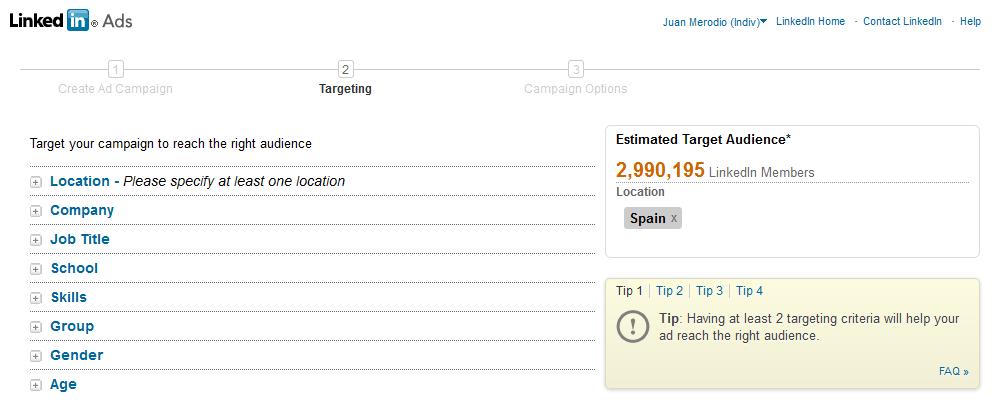Screen dimensions: 993x402
Task: Open the Gender targeting heading
Action: coord(77,356)
